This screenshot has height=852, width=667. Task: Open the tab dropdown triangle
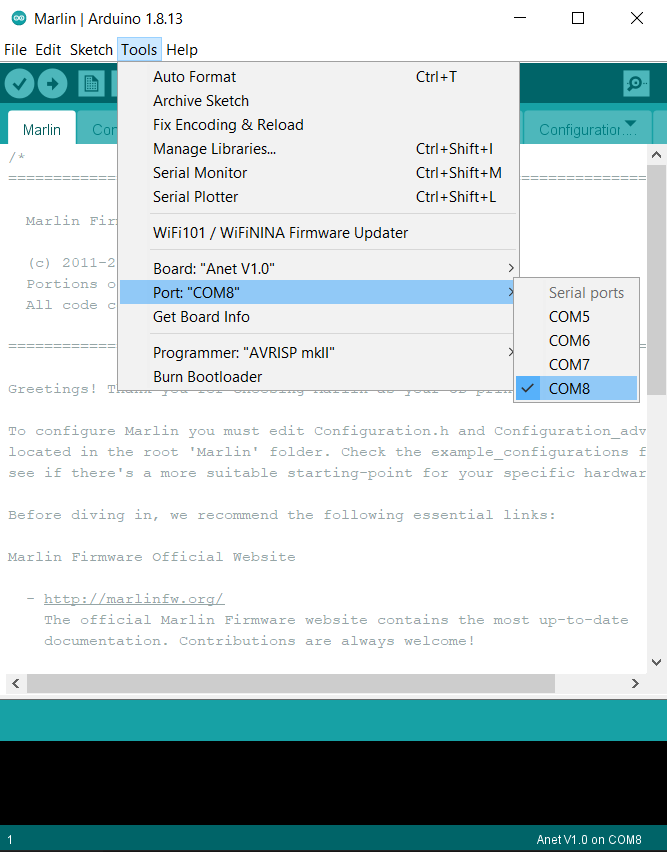pos(631,123)
